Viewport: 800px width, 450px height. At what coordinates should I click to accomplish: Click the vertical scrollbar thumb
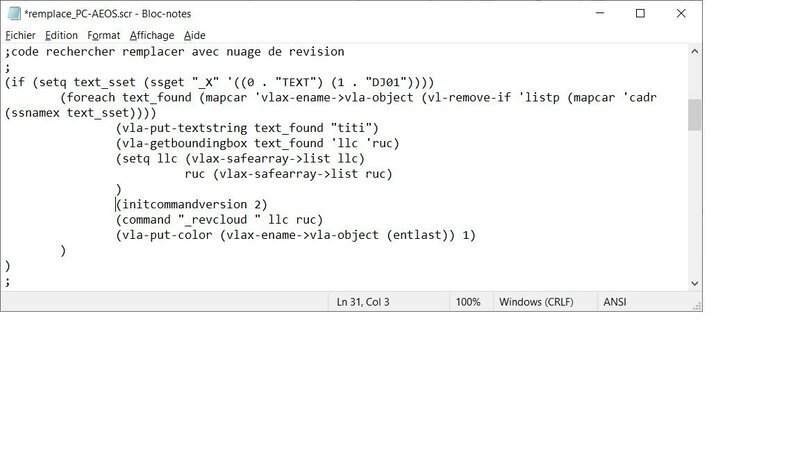pyautogui.click(x=693, y=115)
